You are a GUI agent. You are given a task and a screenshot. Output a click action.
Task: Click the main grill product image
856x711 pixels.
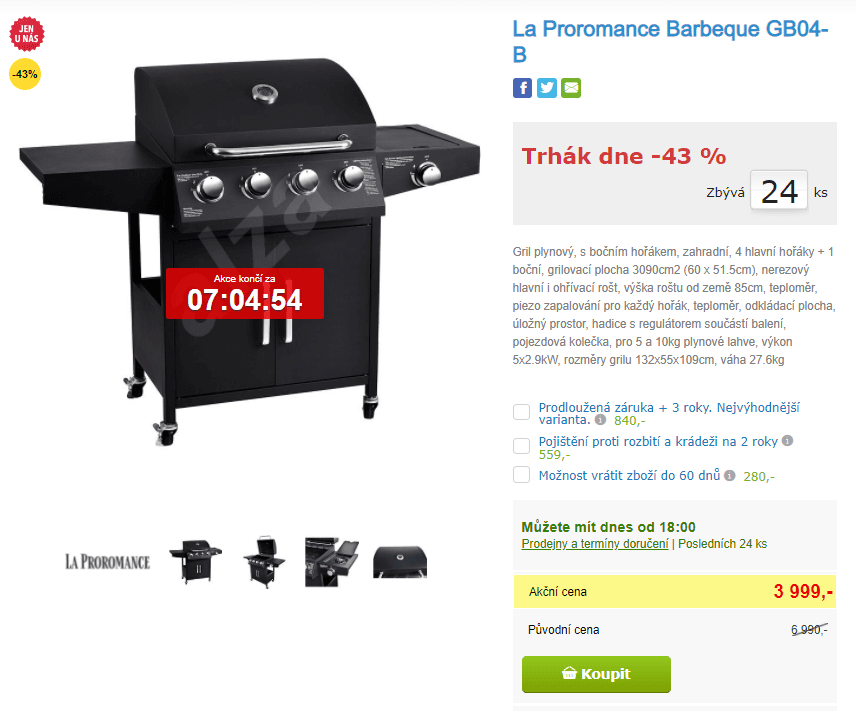tap(249, 251)
